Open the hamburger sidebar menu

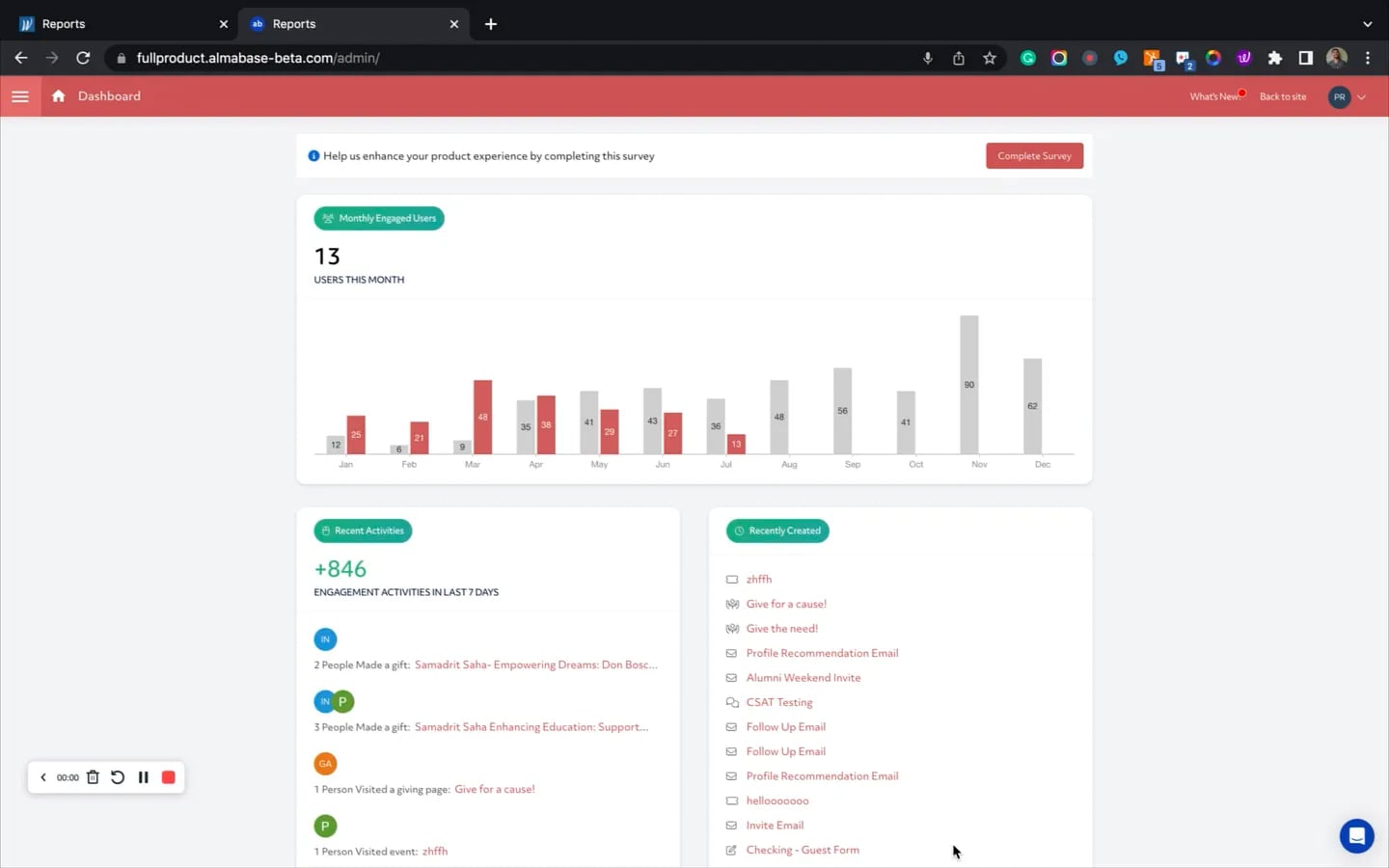[20, 96]
